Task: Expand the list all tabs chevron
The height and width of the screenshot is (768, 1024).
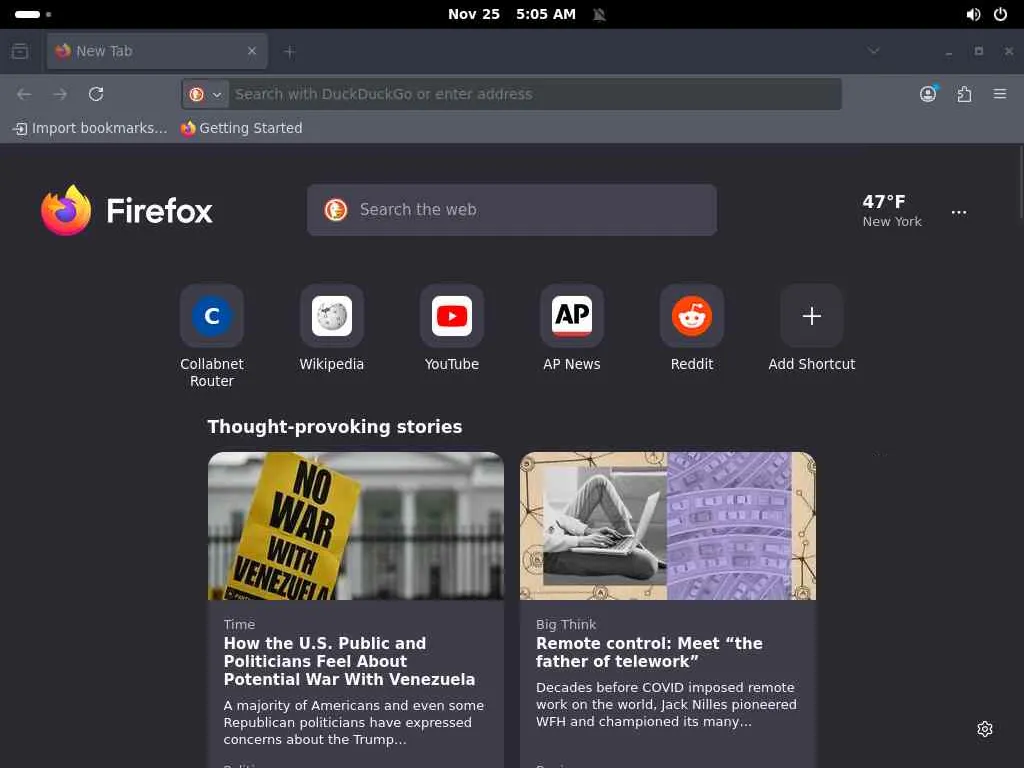Action: point(874,51)
